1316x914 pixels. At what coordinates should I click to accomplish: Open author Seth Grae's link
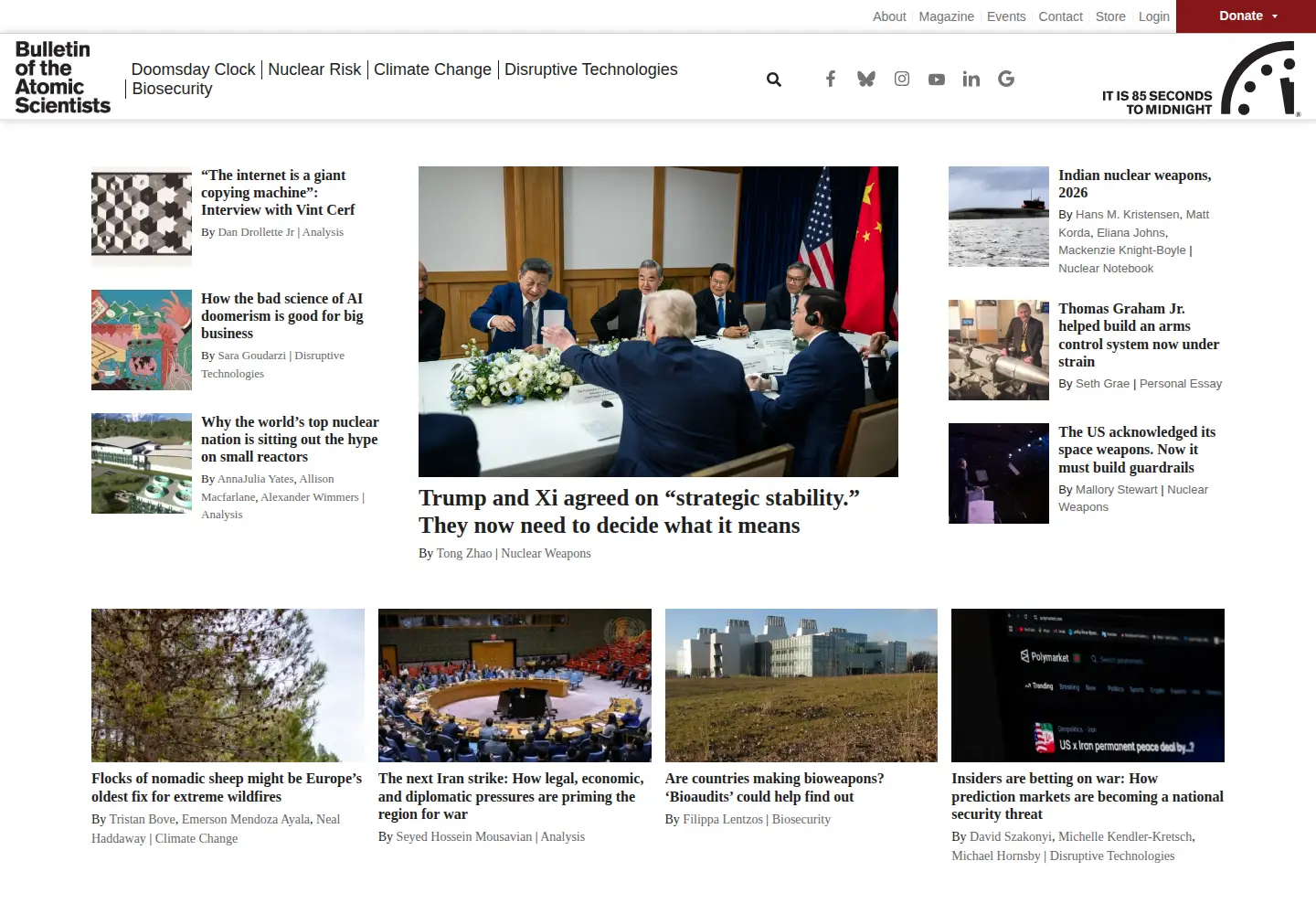1102,384
